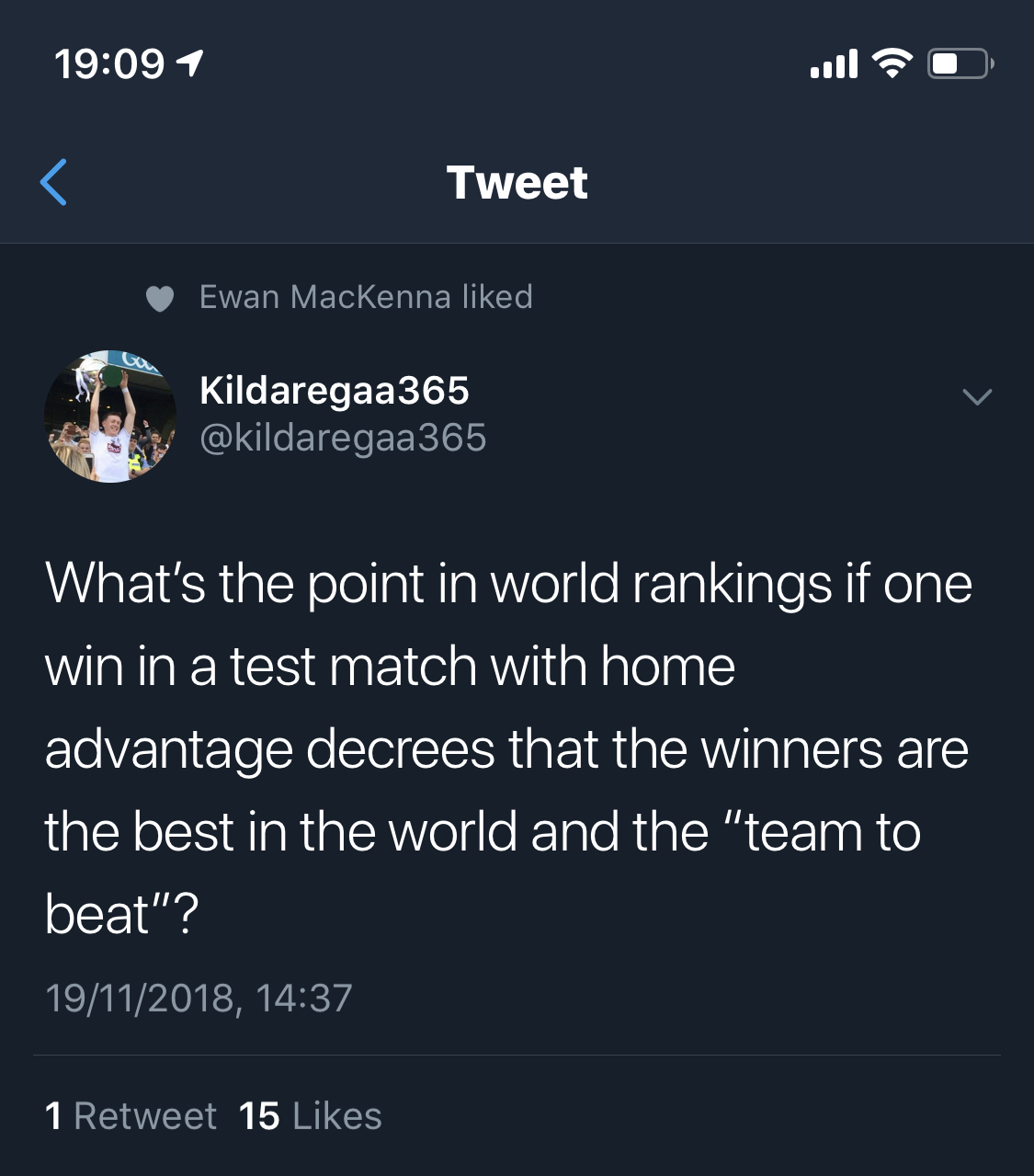
Task: Tap the @kildaregaa365 handle
Action: (343, 438)
